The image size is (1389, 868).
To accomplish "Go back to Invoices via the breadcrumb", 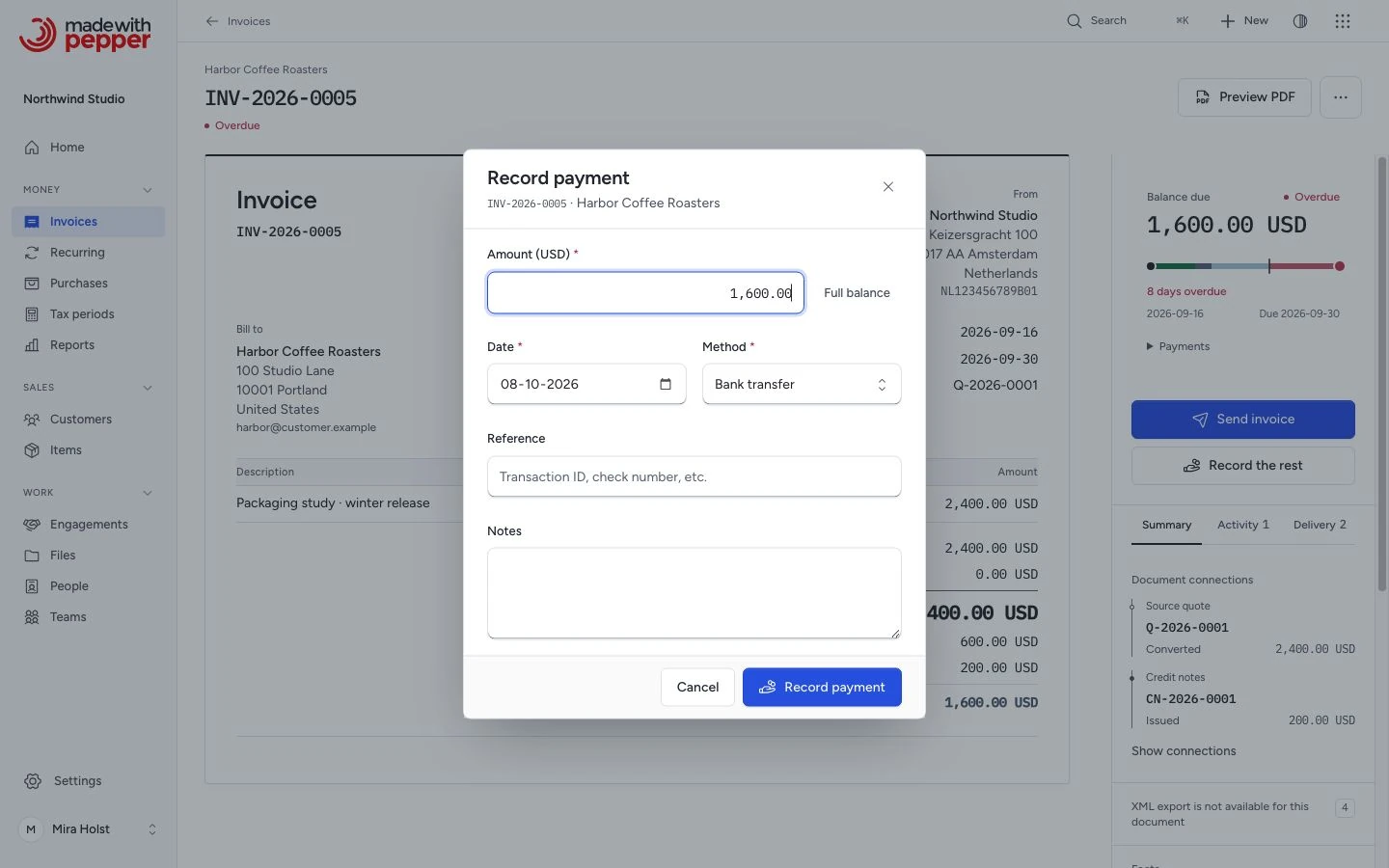I will [x=238, y=21].
